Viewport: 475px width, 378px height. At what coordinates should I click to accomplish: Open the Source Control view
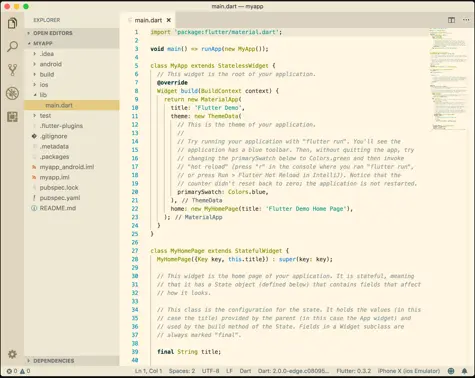coord(12,70)
